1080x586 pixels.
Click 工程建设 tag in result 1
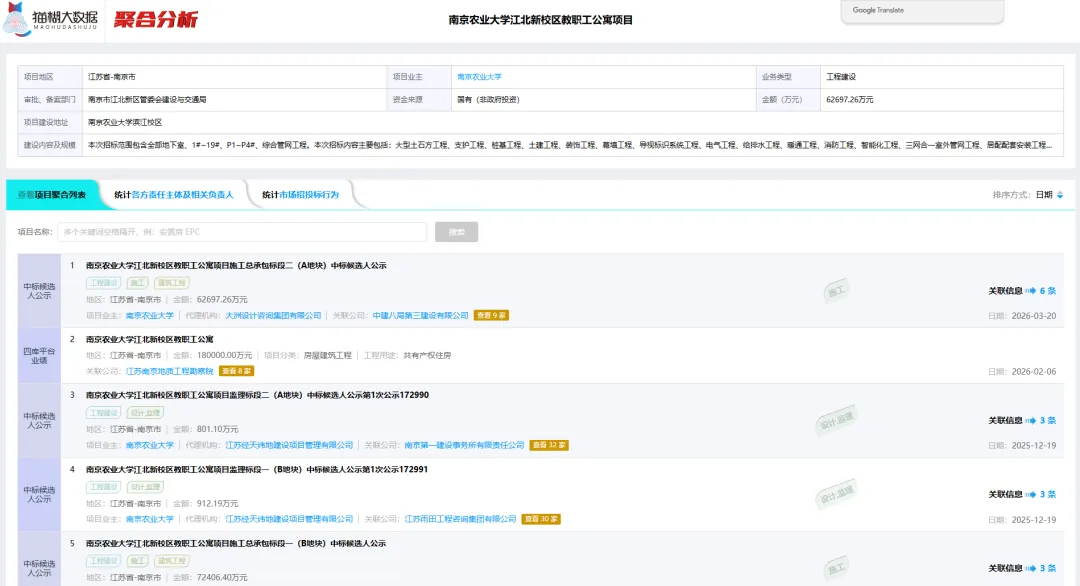[103, 283]
